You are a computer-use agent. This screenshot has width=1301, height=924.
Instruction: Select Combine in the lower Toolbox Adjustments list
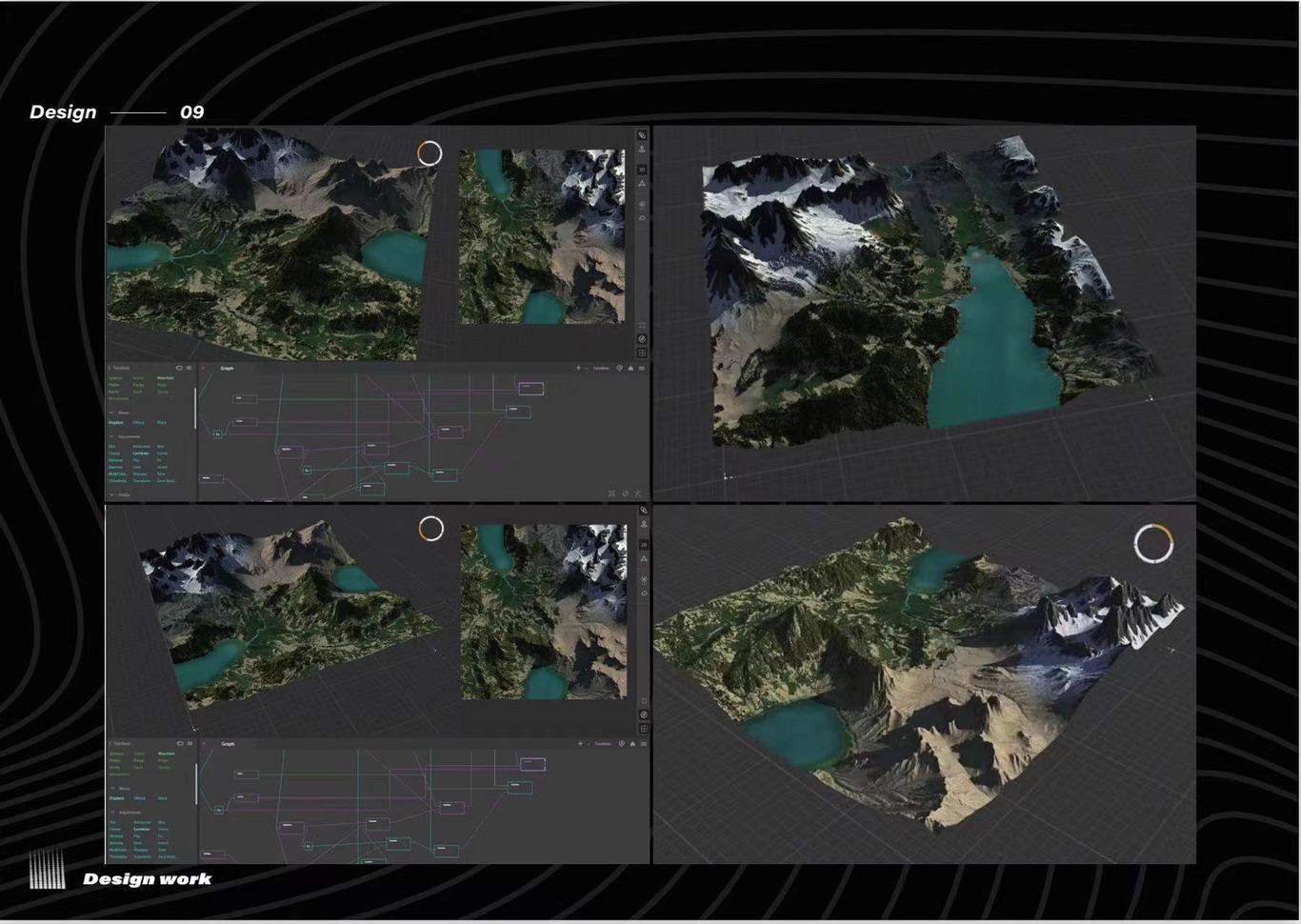142,829
